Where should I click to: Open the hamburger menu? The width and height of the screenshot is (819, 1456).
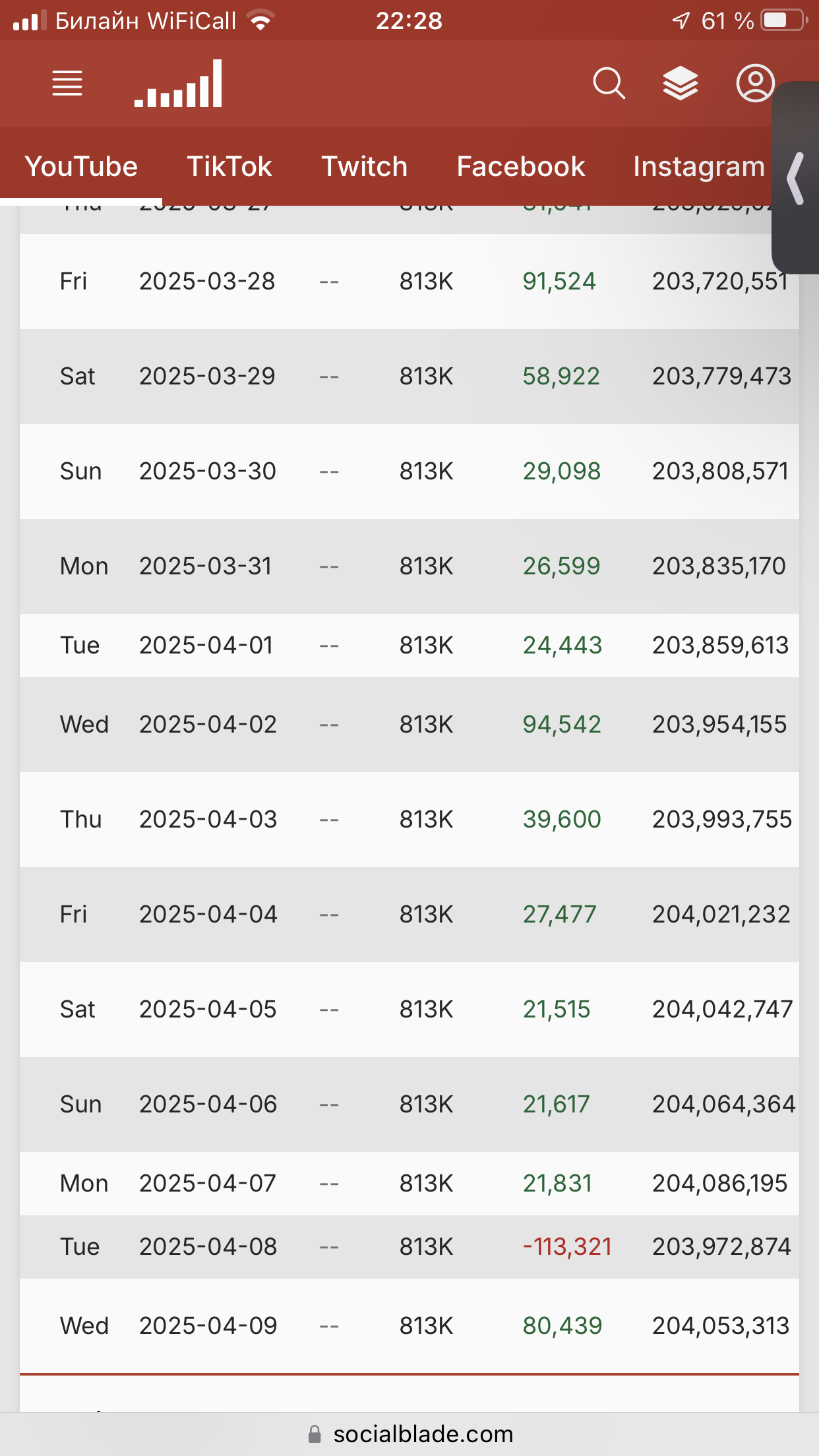(x=67, y=84)
